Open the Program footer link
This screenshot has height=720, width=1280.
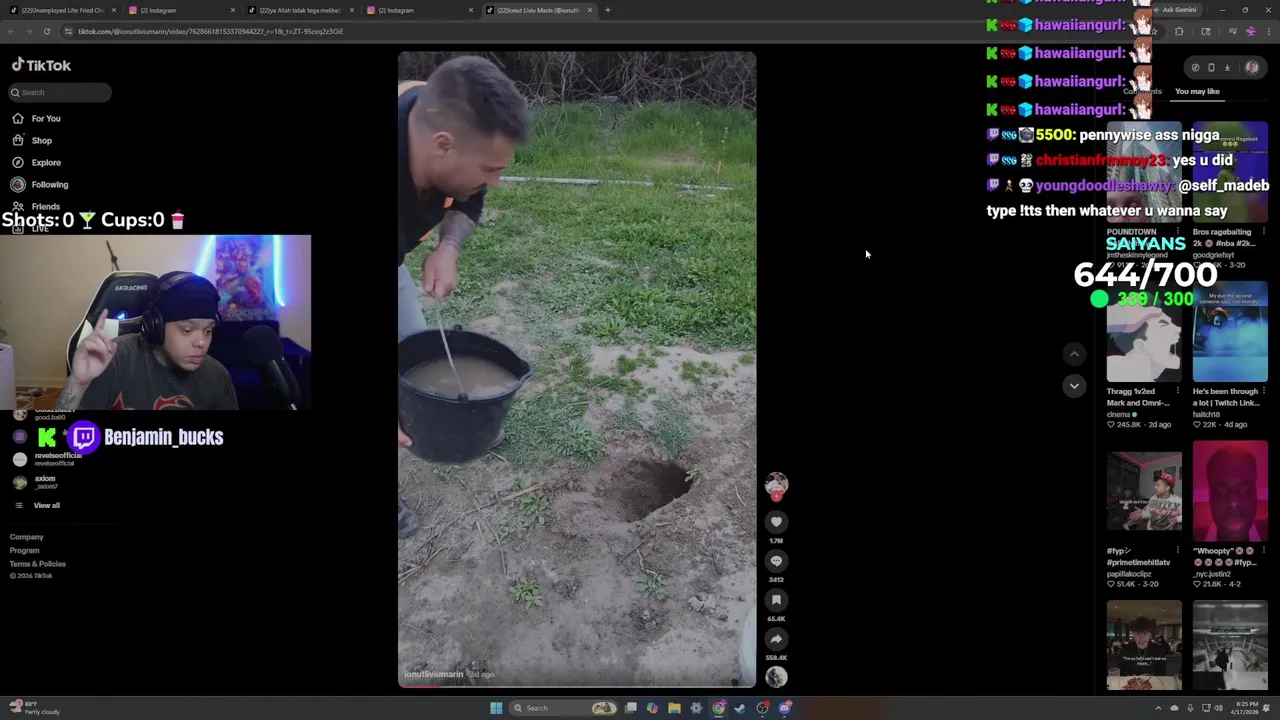point(24,550)
